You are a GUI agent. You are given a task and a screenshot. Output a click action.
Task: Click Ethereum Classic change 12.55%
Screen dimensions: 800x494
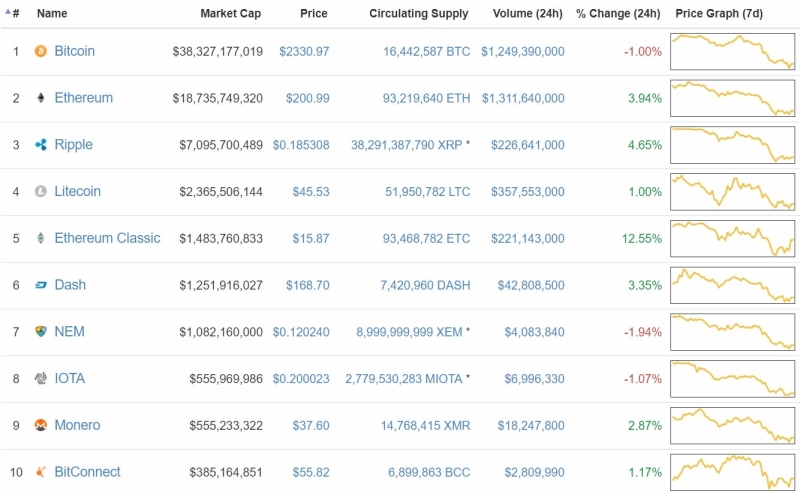642,238
